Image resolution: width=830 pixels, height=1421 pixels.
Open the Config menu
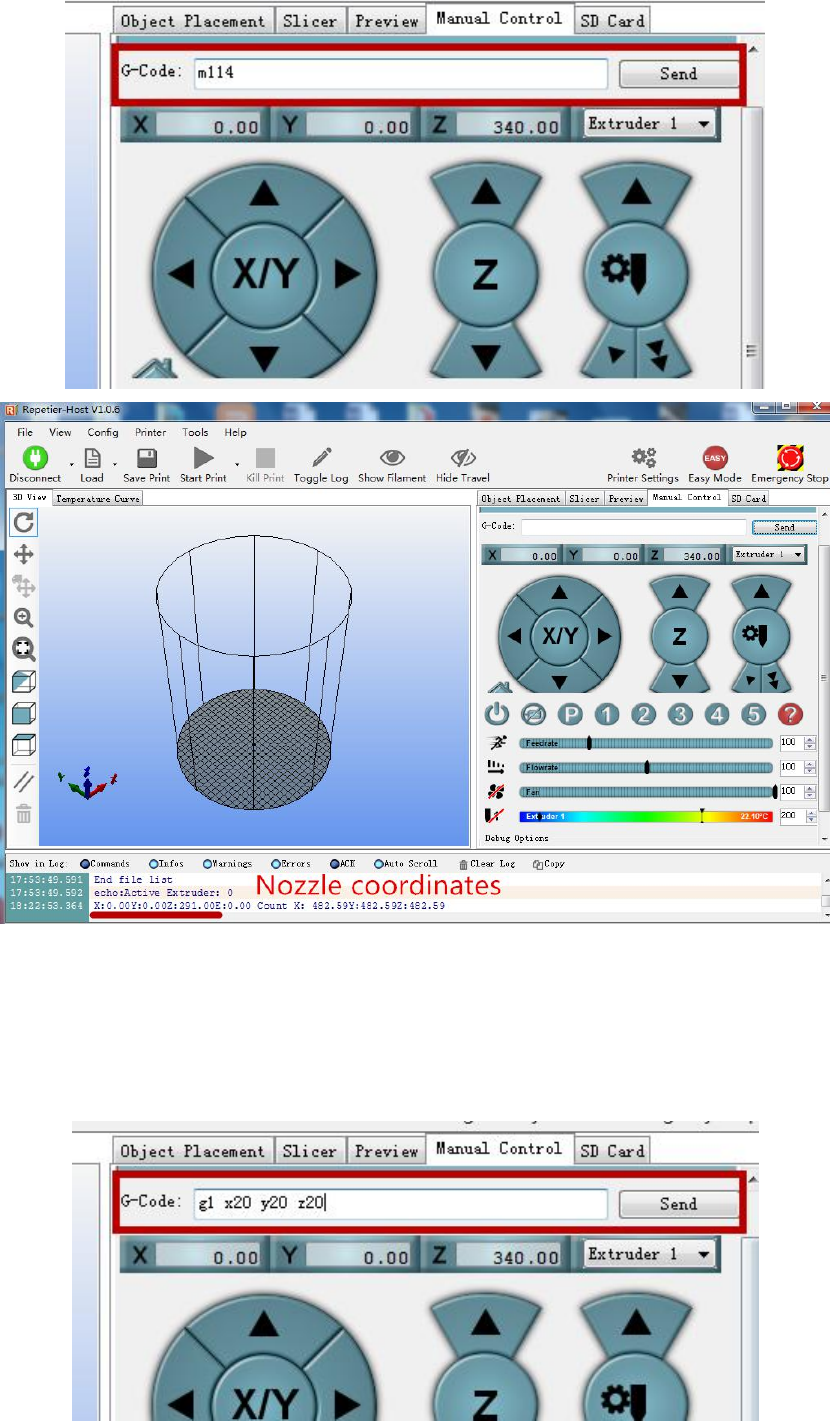tap(103, 433)
